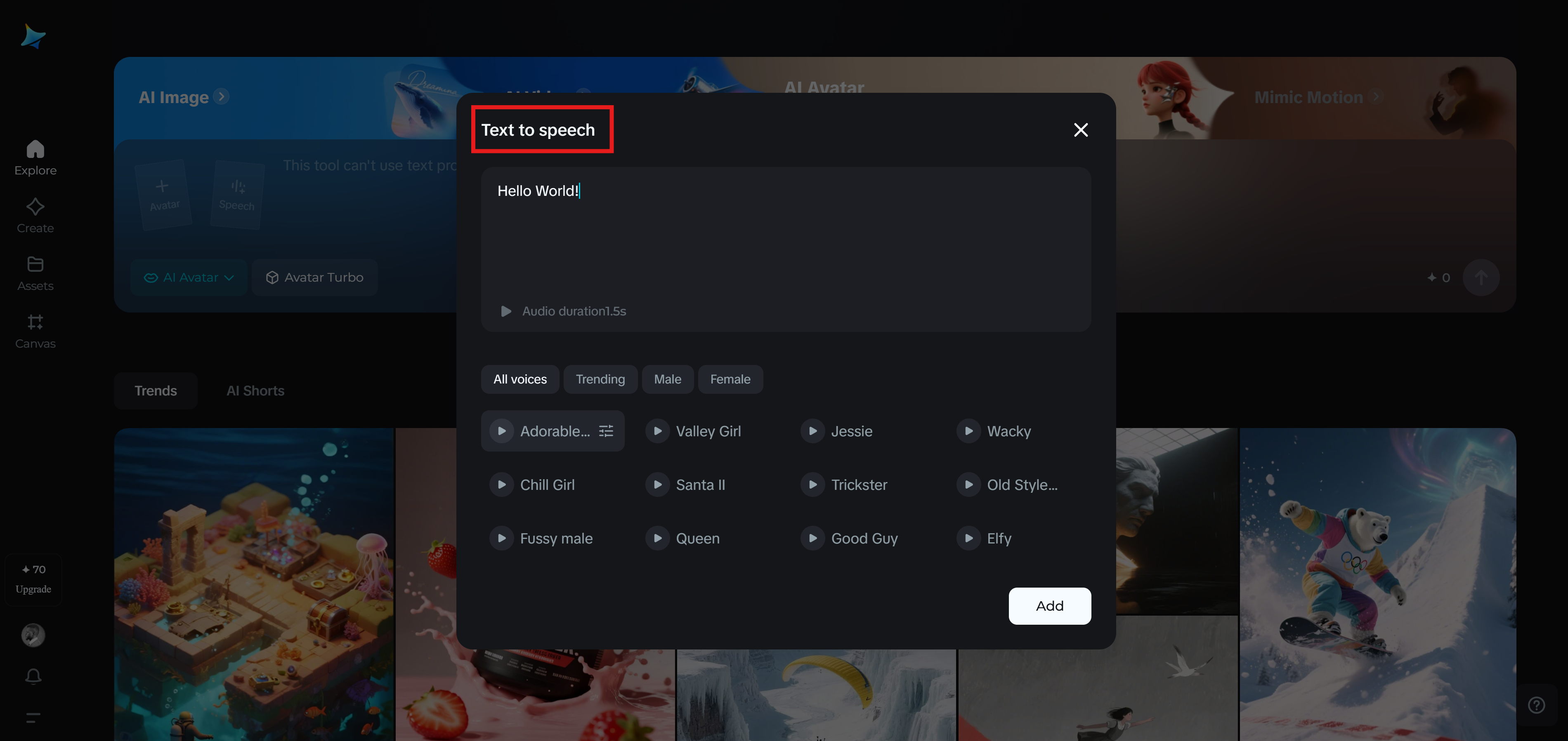
Task: Play the Valley Girl voice preview
Action: click(657, 431)
